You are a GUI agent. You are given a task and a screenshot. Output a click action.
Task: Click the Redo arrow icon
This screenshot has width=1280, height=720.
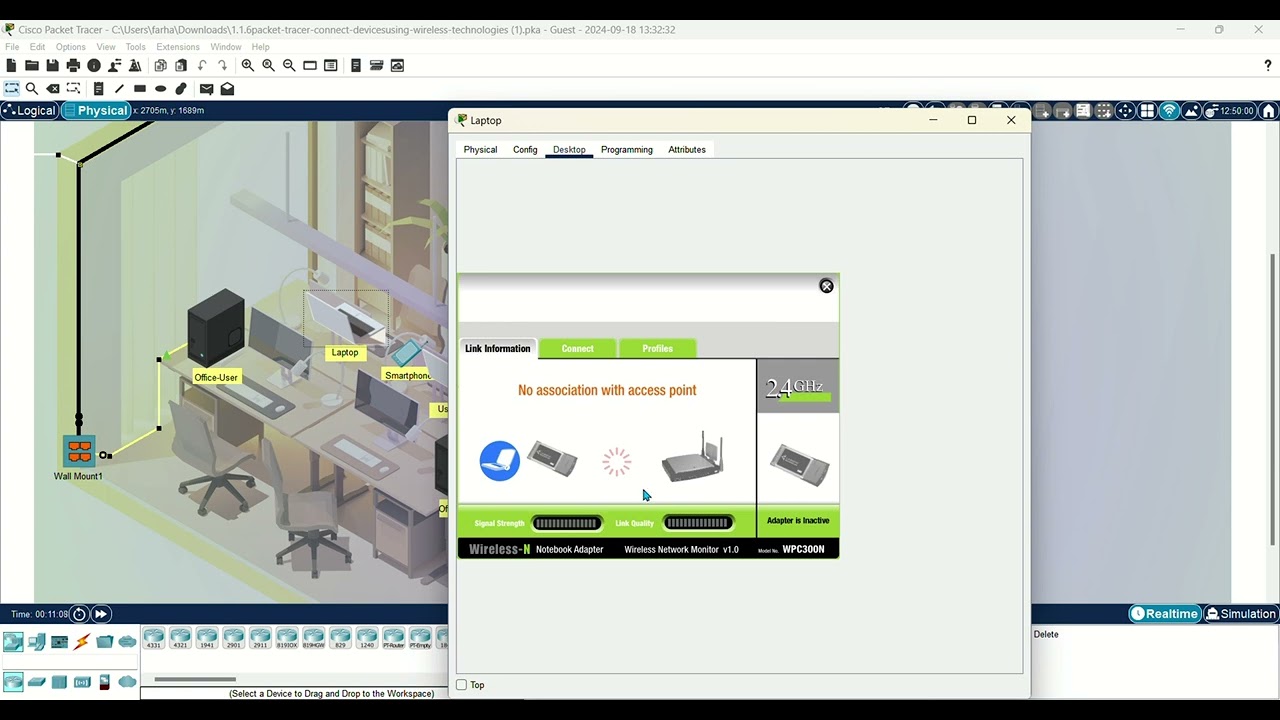click(x=222, y=65)
